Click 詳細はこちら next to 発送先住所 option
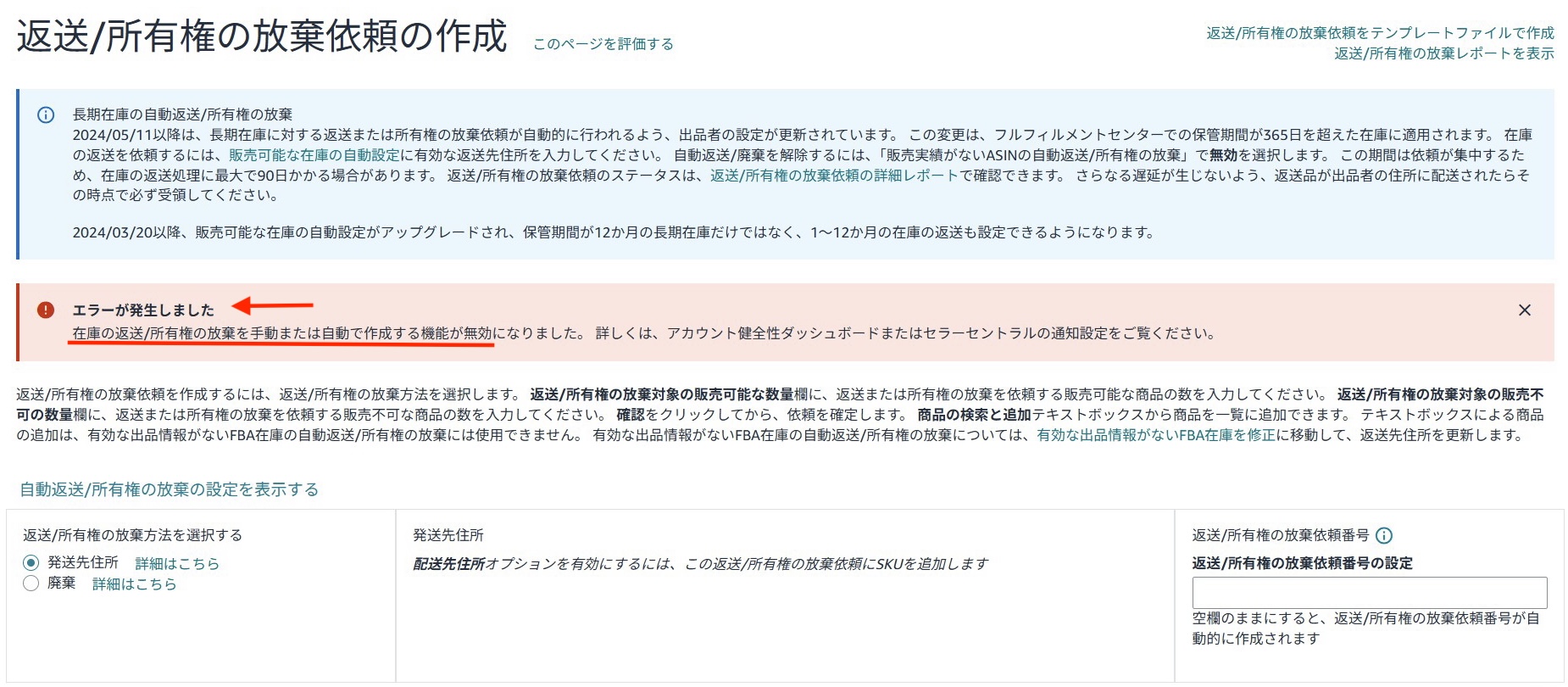Screen dimensions: 1568x687 [x=177, y=563]
